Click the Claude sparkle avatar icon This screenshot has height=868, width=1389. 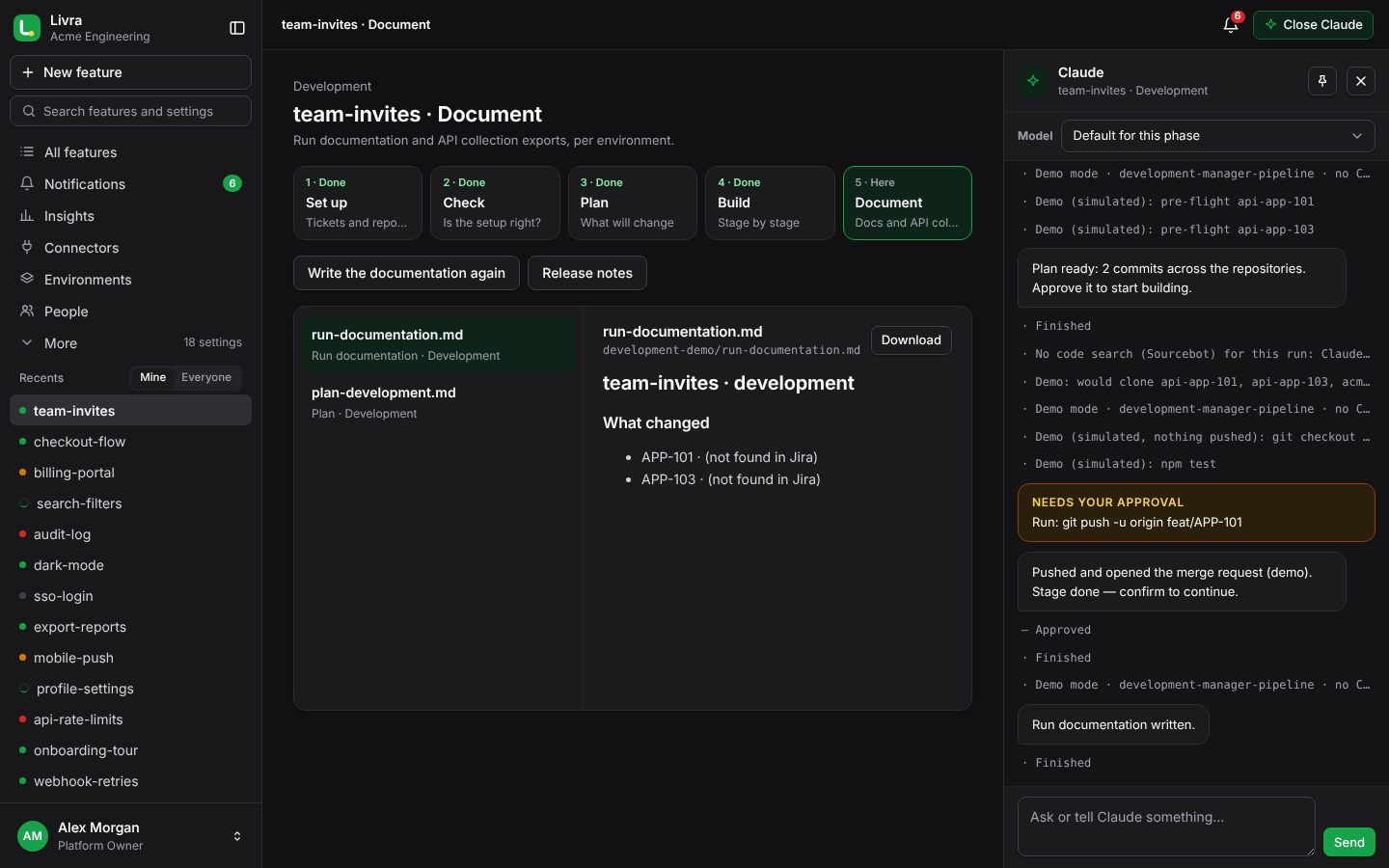point(1033,81)
